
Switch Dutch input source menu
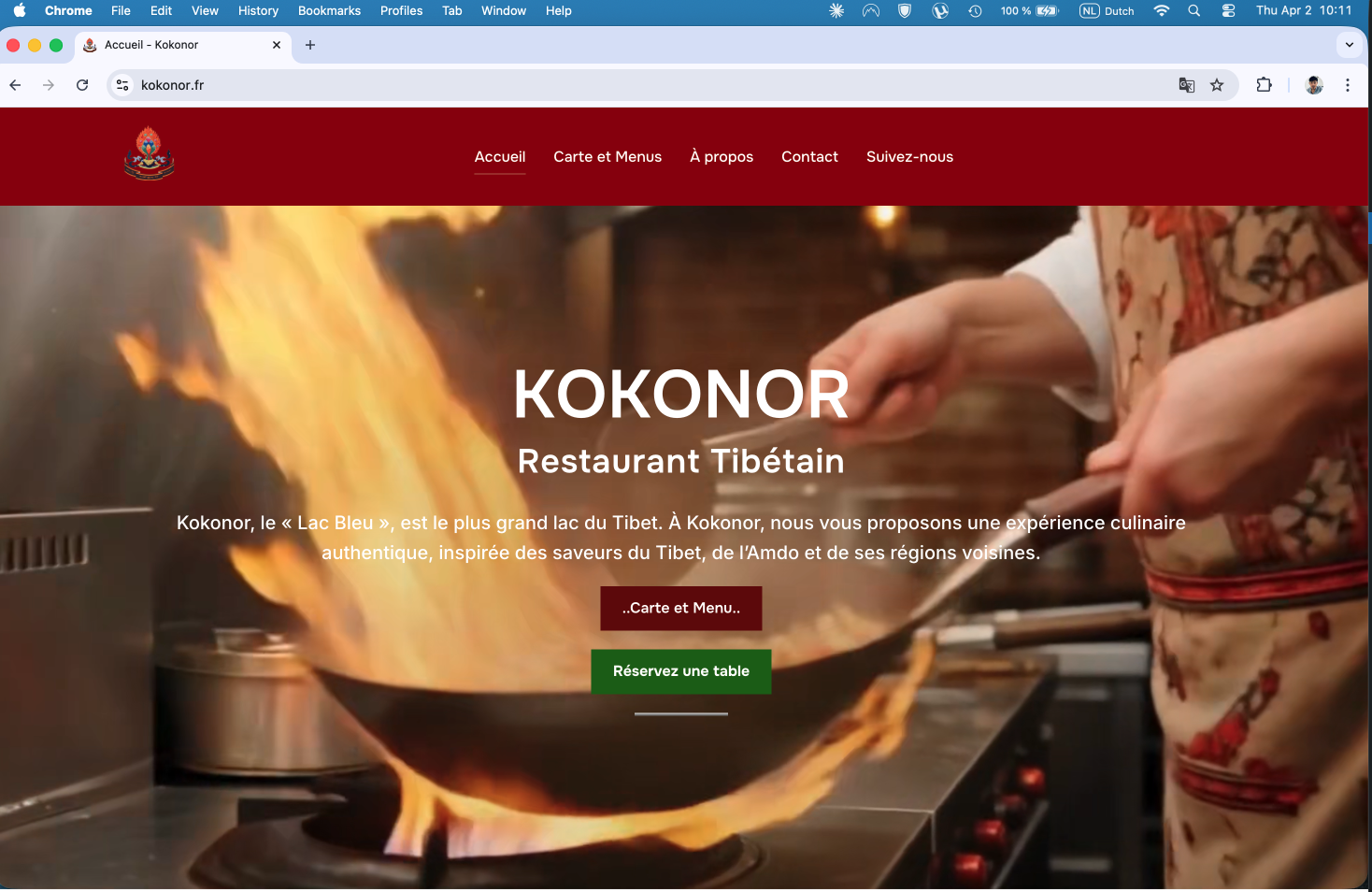click(x=1107, y=10)
